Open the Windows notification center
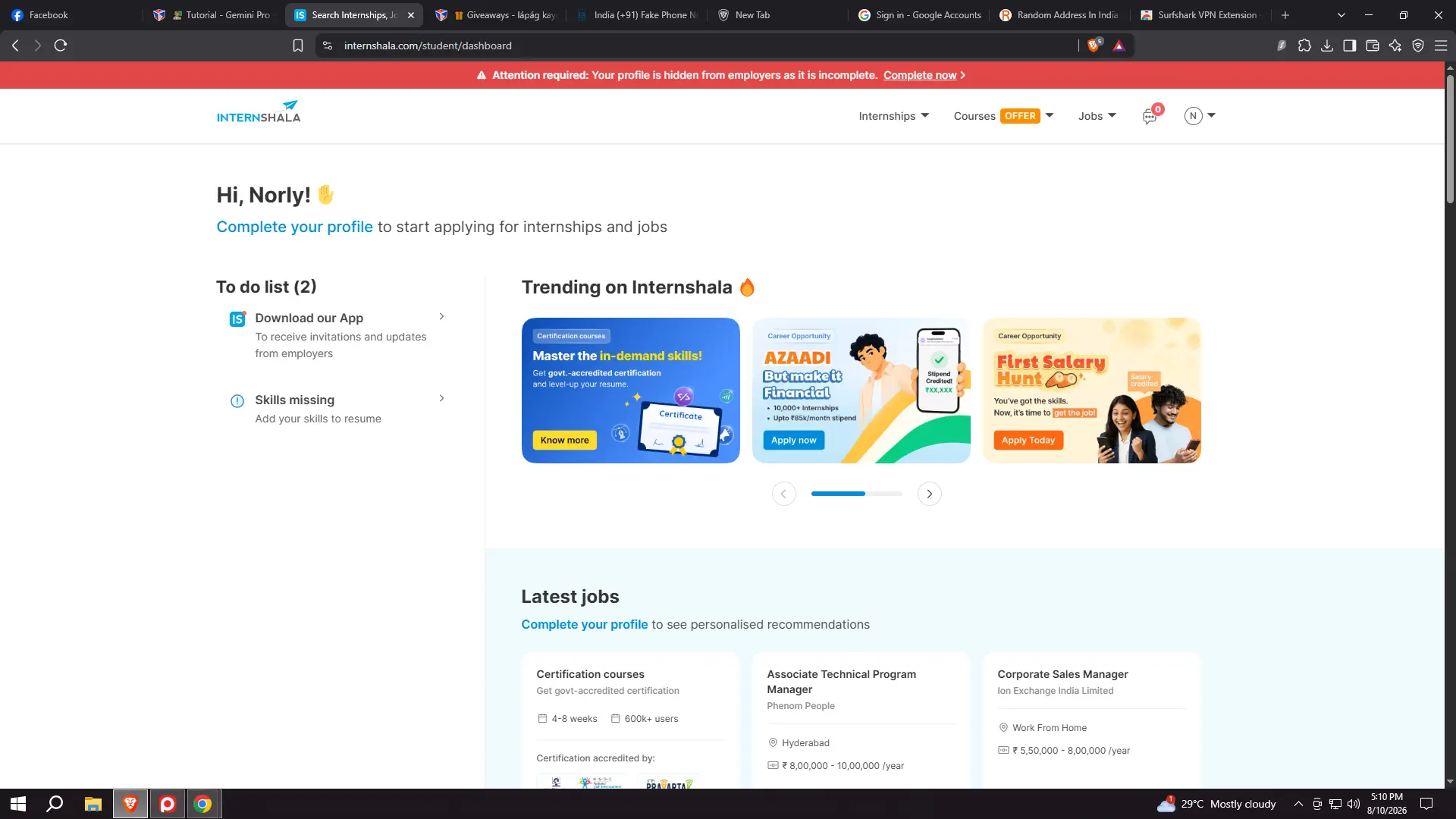The height and width of the screenshot is (819, 1456). tap(1426, 804)
